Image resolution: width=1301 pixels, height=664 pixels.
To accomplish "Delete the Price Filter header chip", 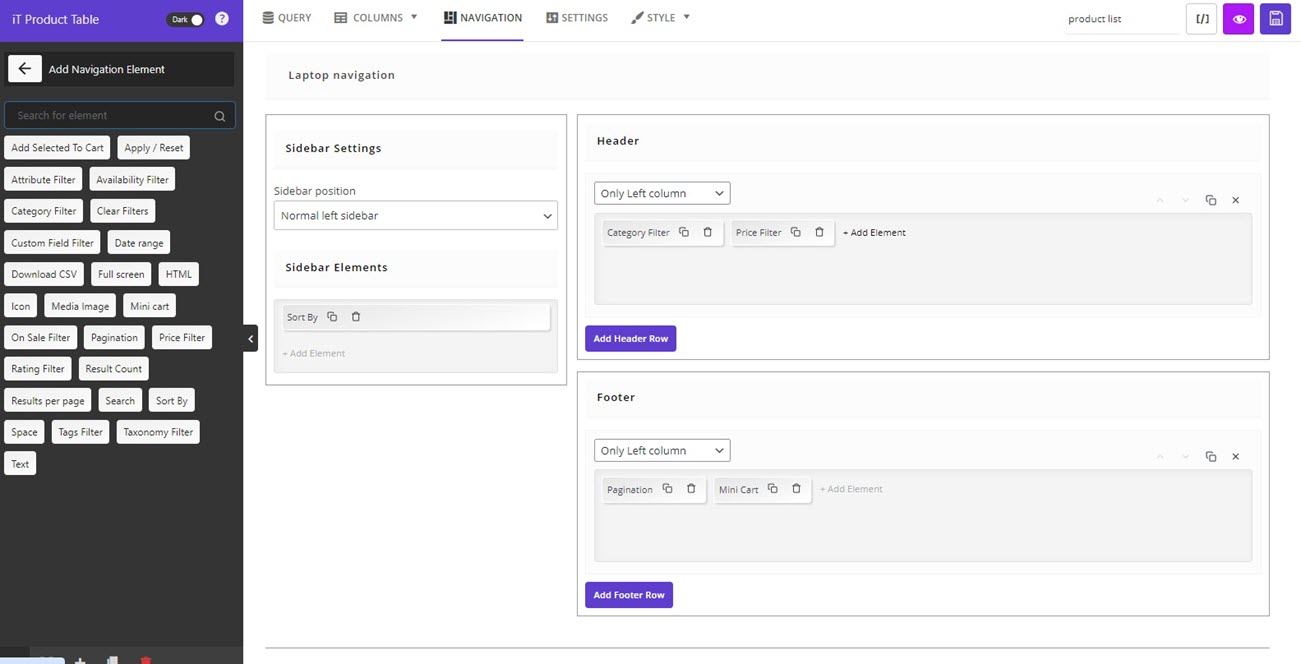I will (x=819, y=232).
